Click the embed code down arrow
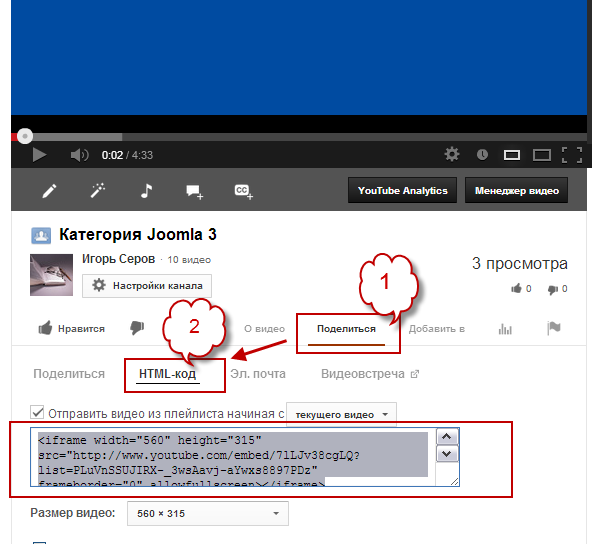This screenshot has height=544, width=592. pos(447,454)
